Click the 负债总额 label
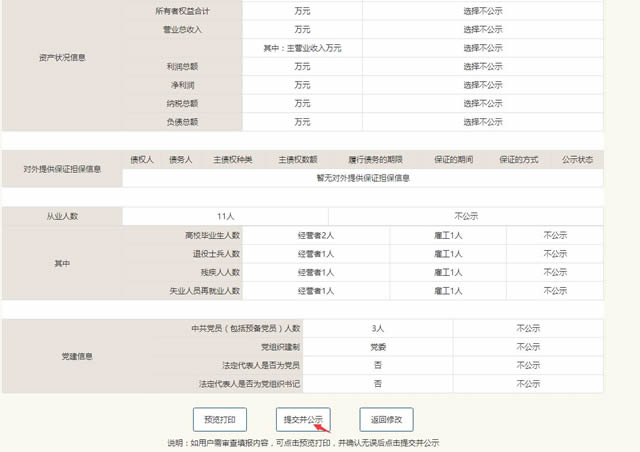This screenshot has width=640, height=452. [182, 122]
